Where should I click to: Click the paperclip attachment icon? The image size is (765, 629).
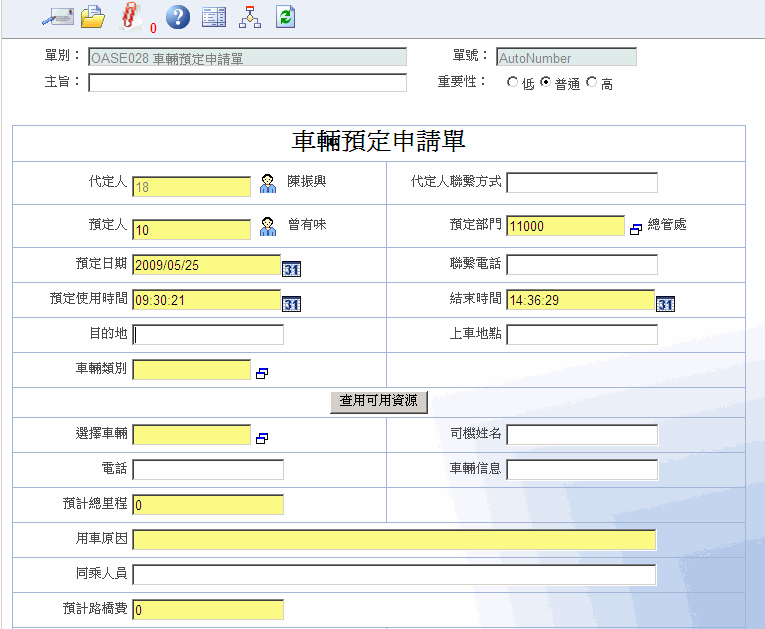(x=129, y=16)
